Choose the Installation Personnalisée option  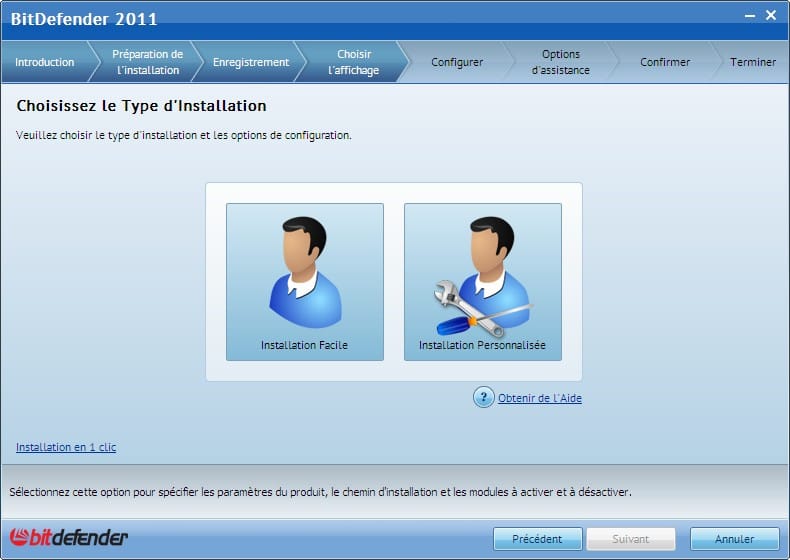pyautogui.click(x=483, y=282)
